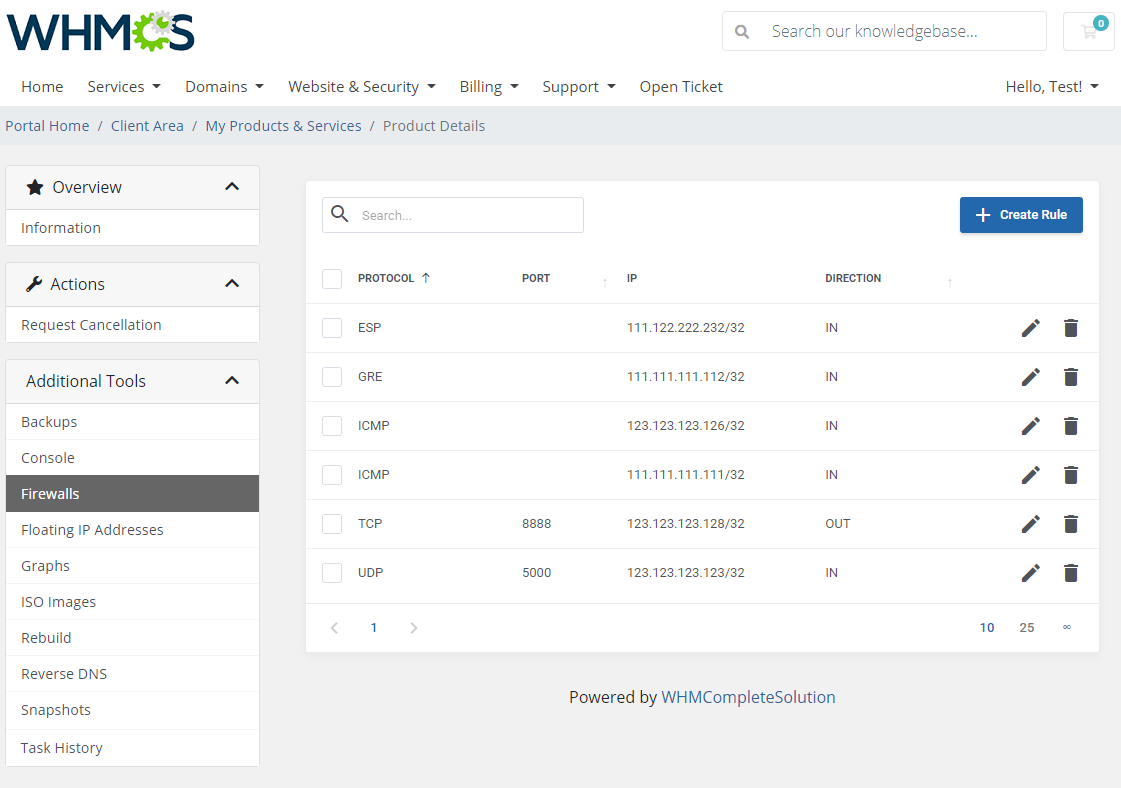The height and width of the screenshot is (788, 1121).
Task: Edit the ICMP rule for 123.123.123.126/32
Action: (x=1030, y=426)
